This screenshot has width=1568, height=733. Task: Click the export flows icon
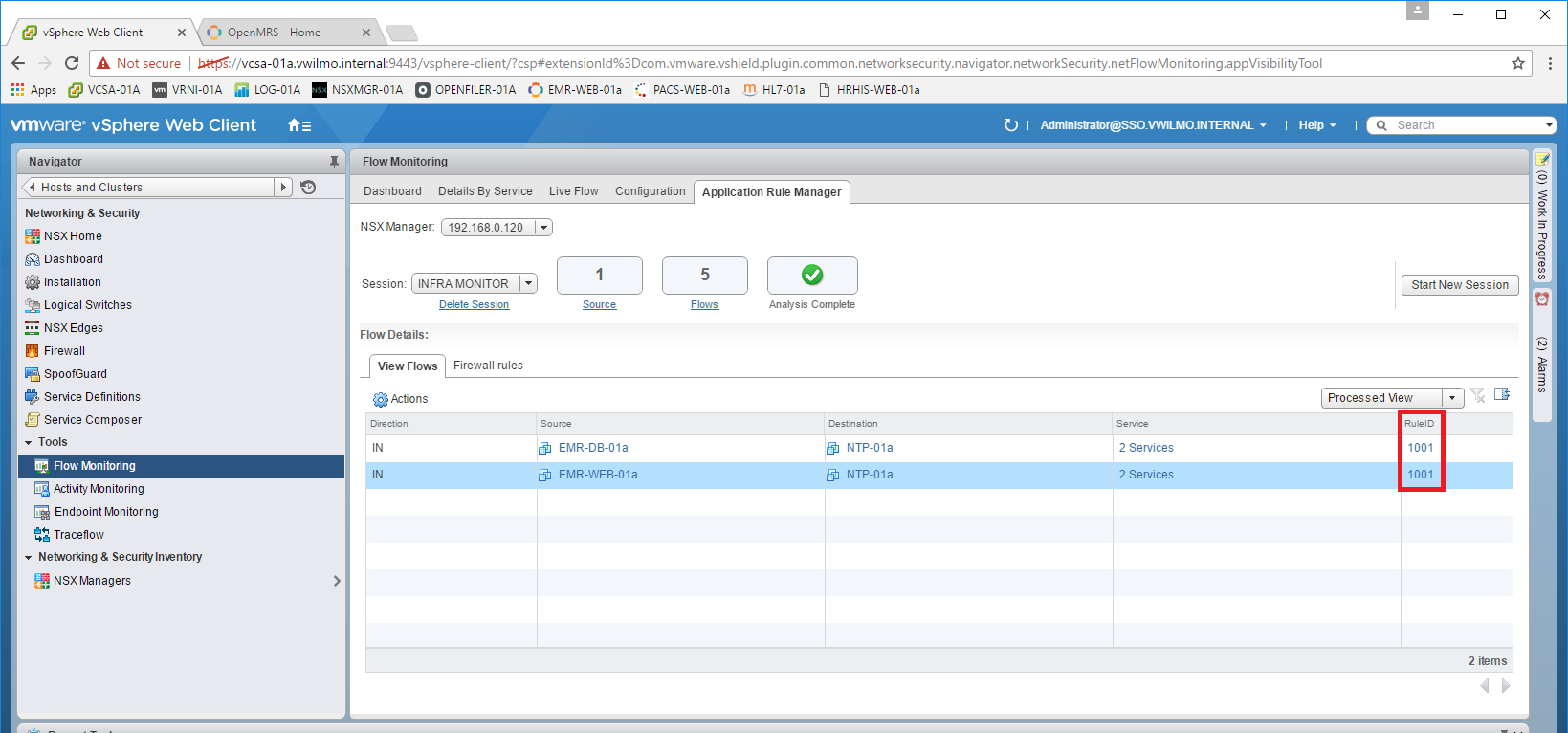(x=1502, y=394)
